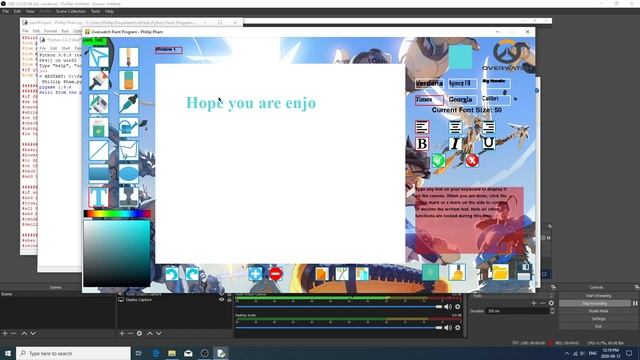Screen dimensions: 640x360
Task: Select the watering can tool
Action: tap(129, 127)
